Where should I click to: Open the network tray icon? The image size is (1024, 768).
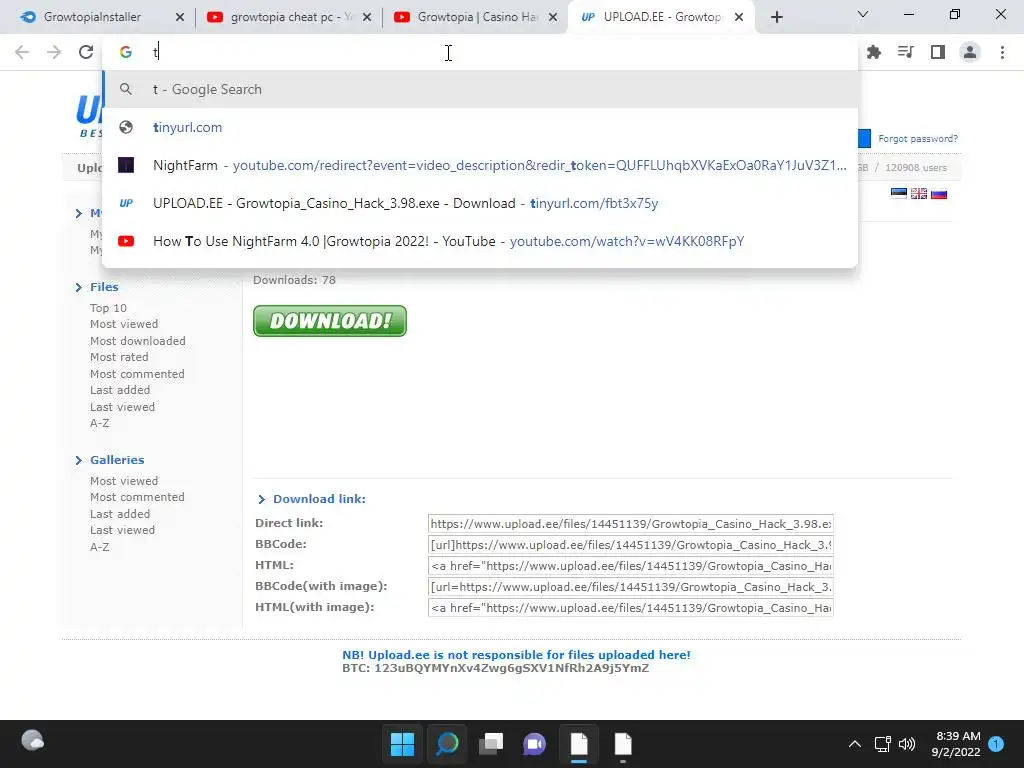tap(882, 744)
